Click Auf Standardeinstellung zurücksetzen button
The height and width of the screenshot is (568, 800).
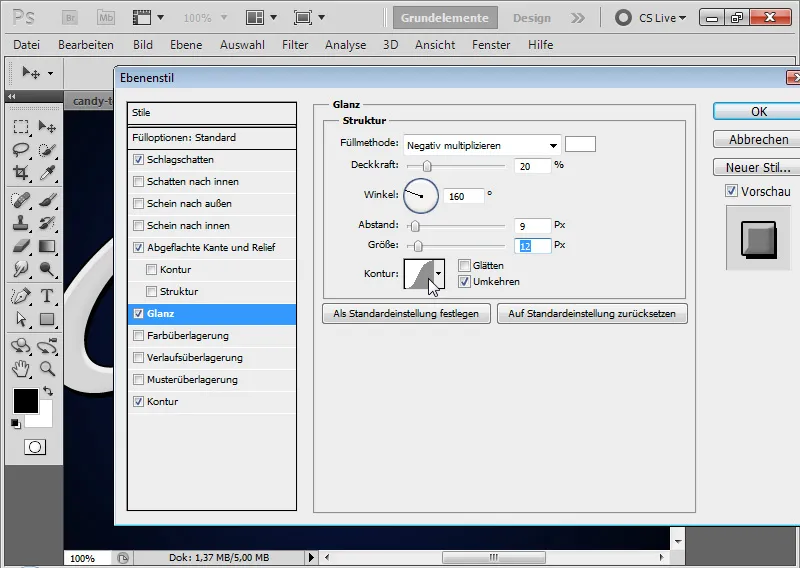[592, 313]
